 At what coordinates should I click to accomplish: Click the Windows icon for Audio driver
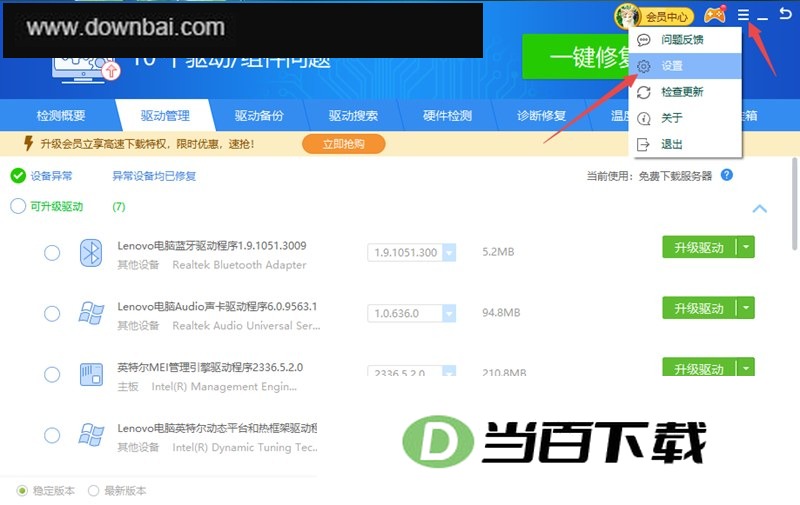click(x=91, y=313)
